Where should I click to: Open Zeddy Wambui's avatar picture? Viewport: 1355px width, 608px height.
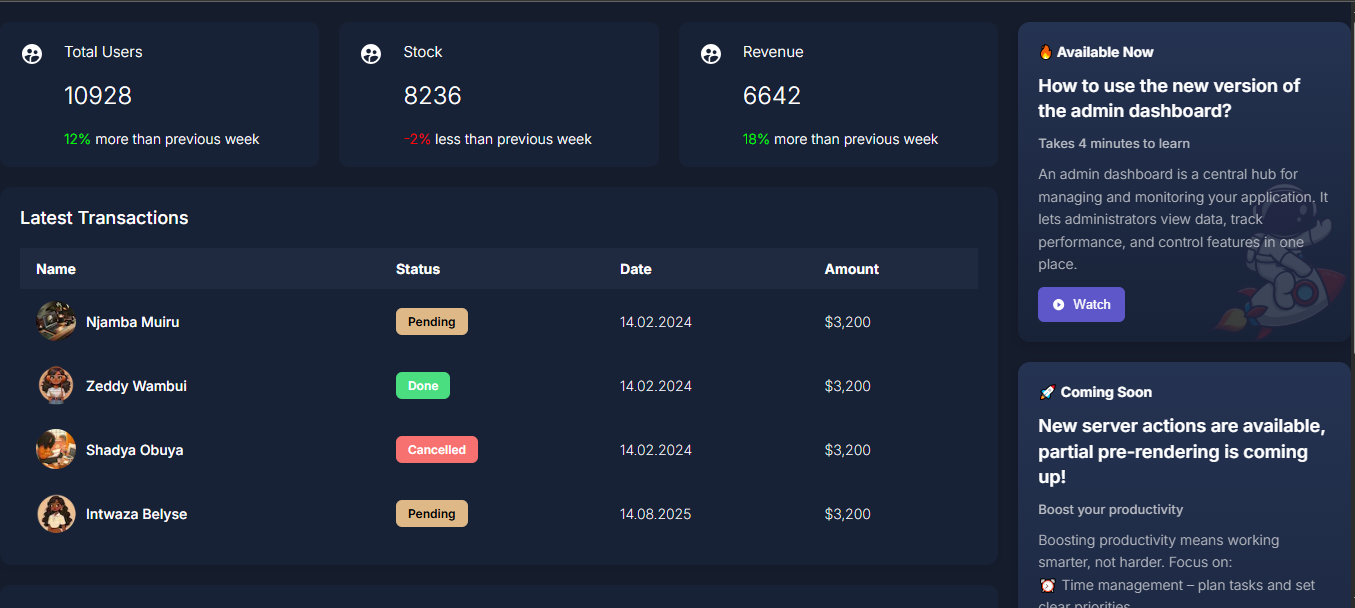click(56, 386)
